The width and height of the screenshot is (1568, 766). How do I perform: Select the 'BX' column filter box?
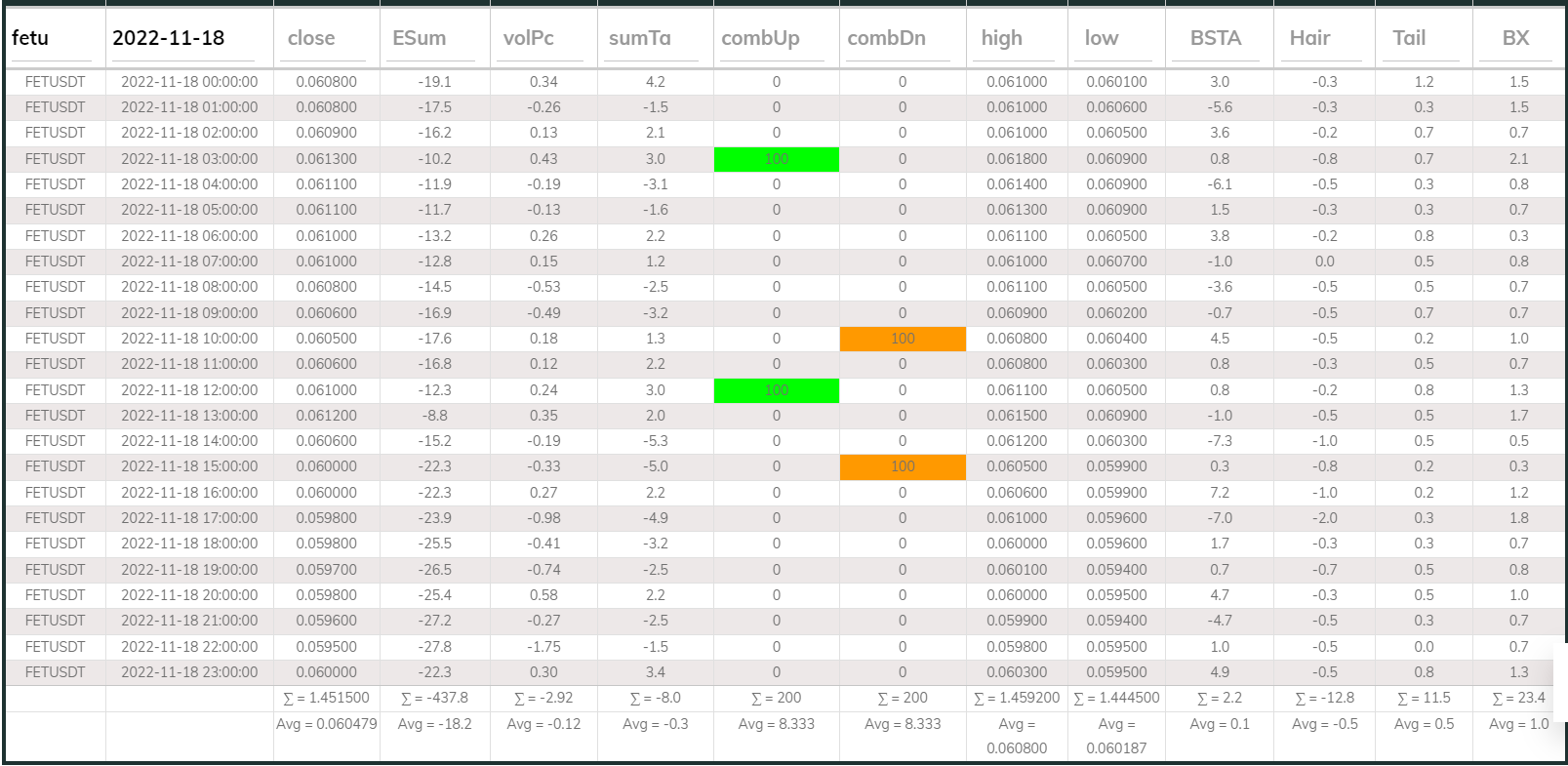click(x=1515, y=38)
